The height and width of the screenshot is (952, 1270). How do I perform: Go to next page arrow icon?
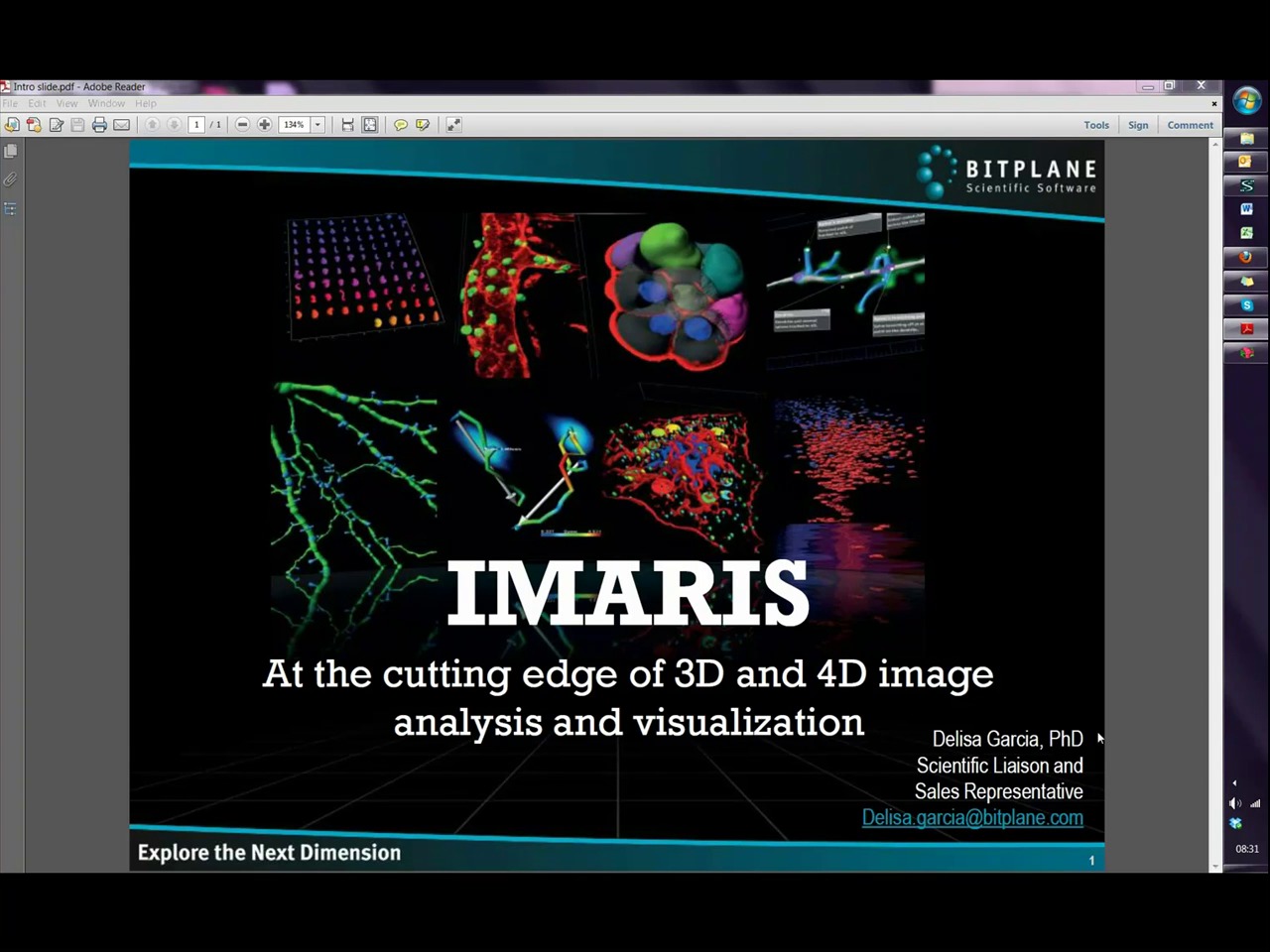174,125
